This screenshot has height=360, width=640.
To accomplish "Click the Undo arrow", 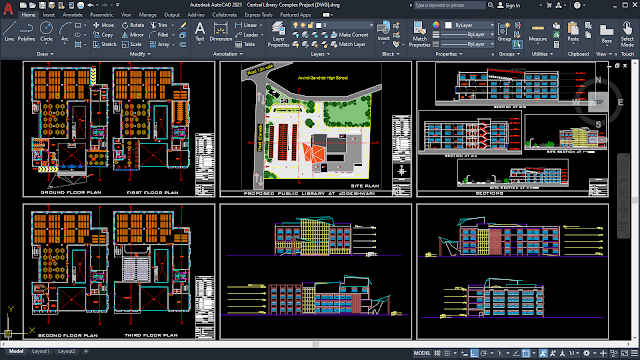I will 91,5.
